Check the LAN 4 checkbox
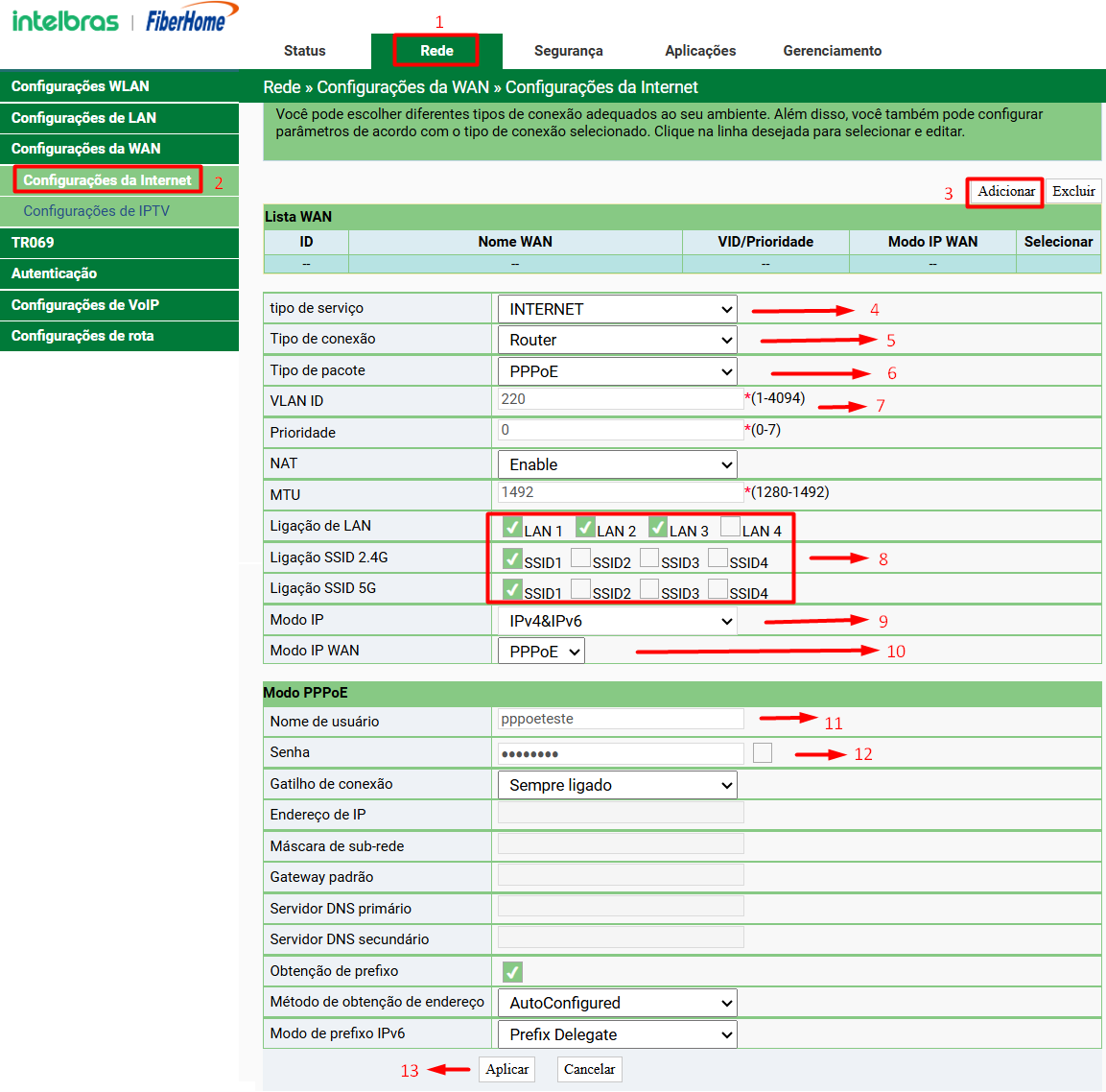This screenshot has height=1092, width=1106. pyautogui.click(x=731, y=527)
